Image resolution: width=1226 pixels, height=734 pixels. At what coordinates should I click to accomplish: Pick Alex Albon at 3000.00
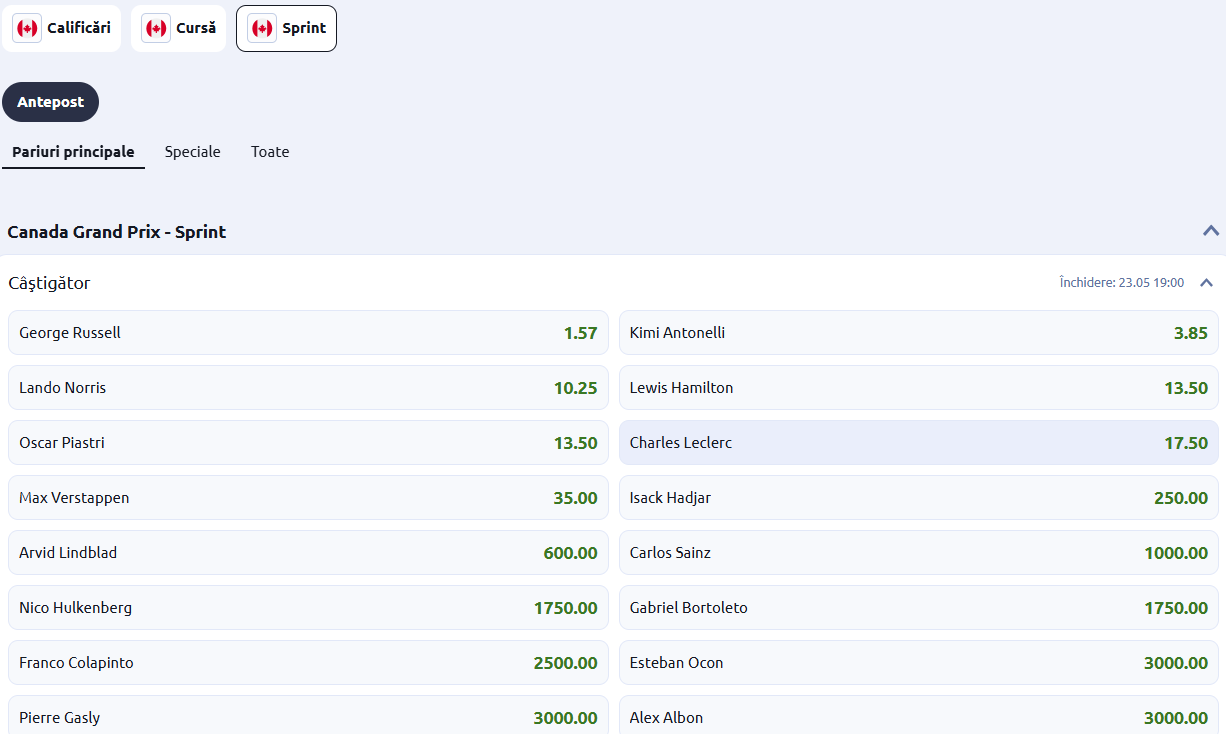919,715
